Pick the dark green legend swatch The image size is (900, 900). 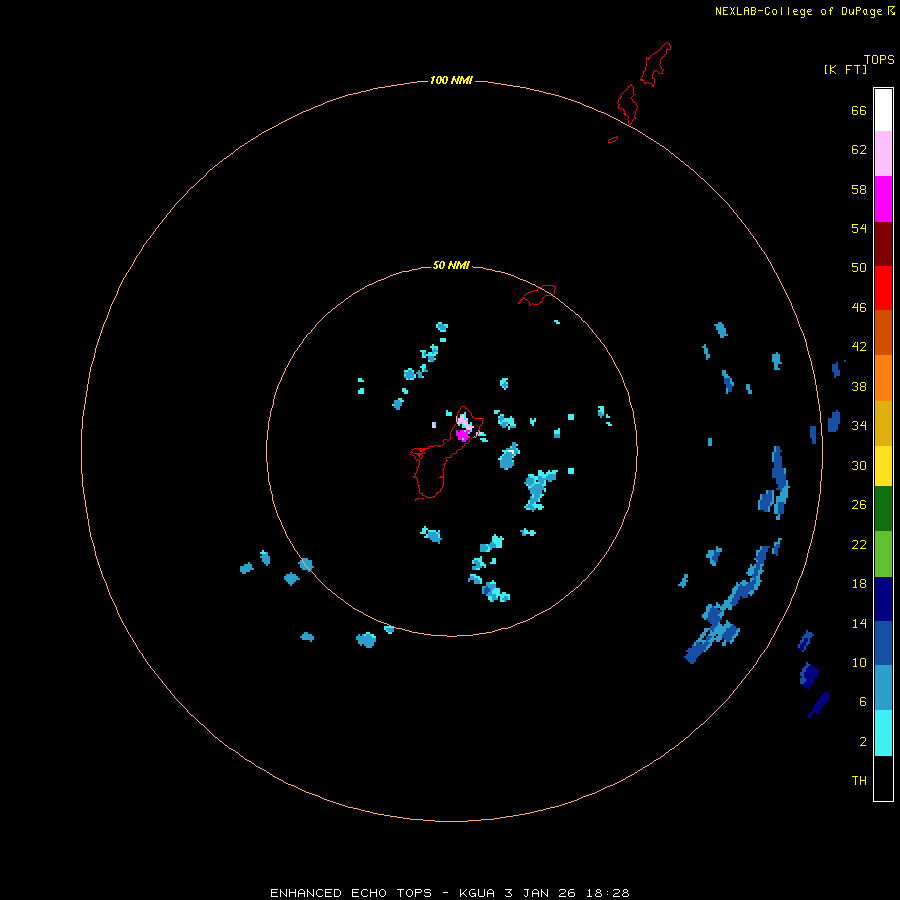coord(883,509)
